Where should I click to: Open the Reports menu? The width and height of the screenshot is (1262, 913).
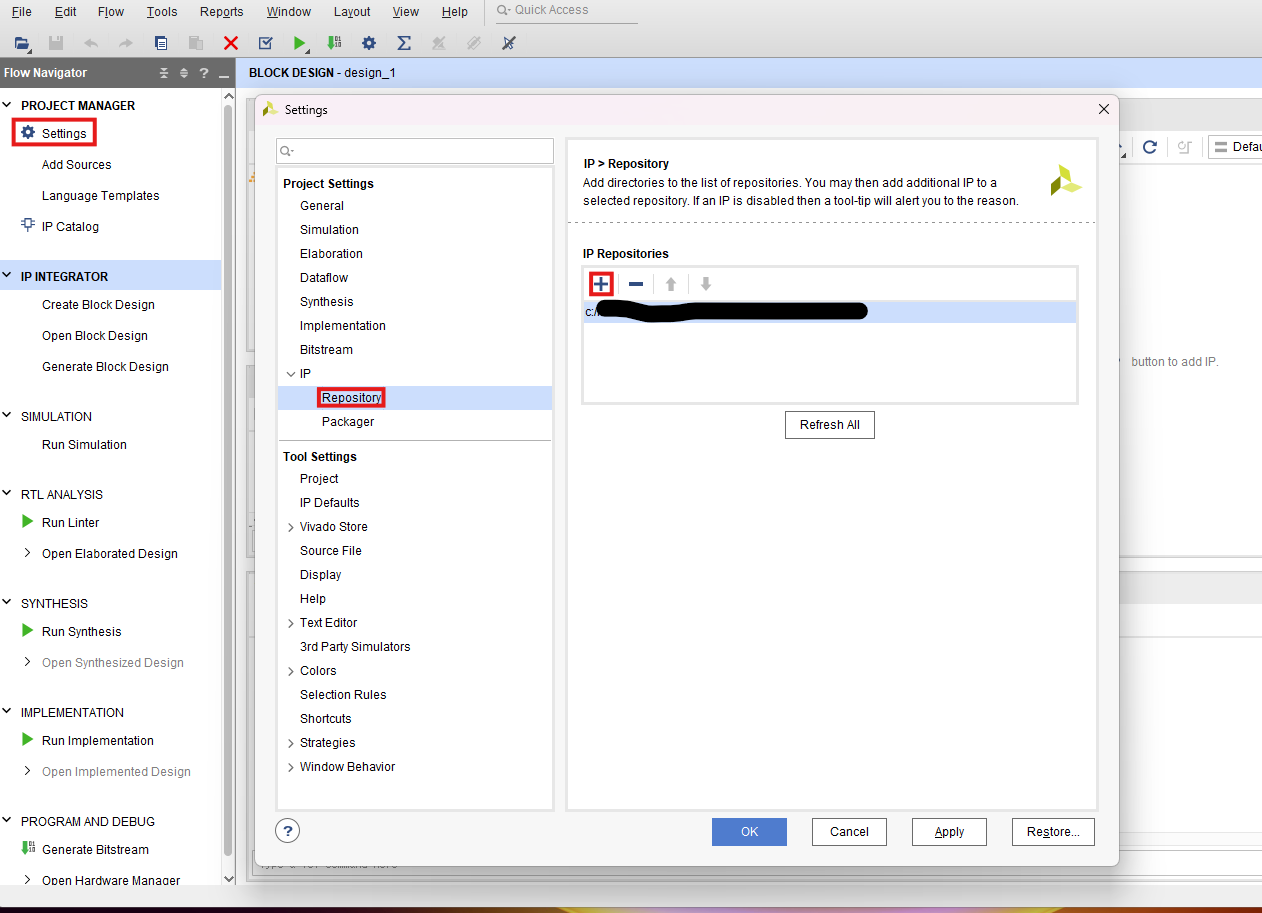[221, 11]
